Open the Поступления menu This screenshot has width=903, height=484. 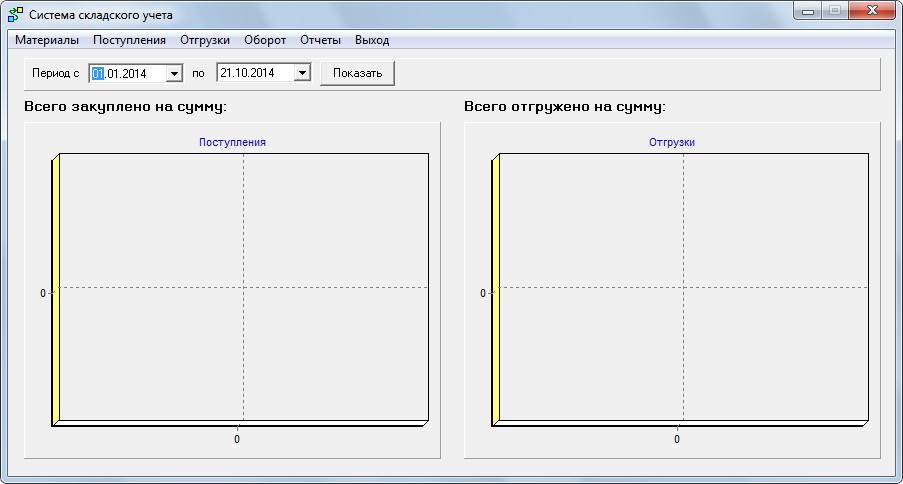130,40
